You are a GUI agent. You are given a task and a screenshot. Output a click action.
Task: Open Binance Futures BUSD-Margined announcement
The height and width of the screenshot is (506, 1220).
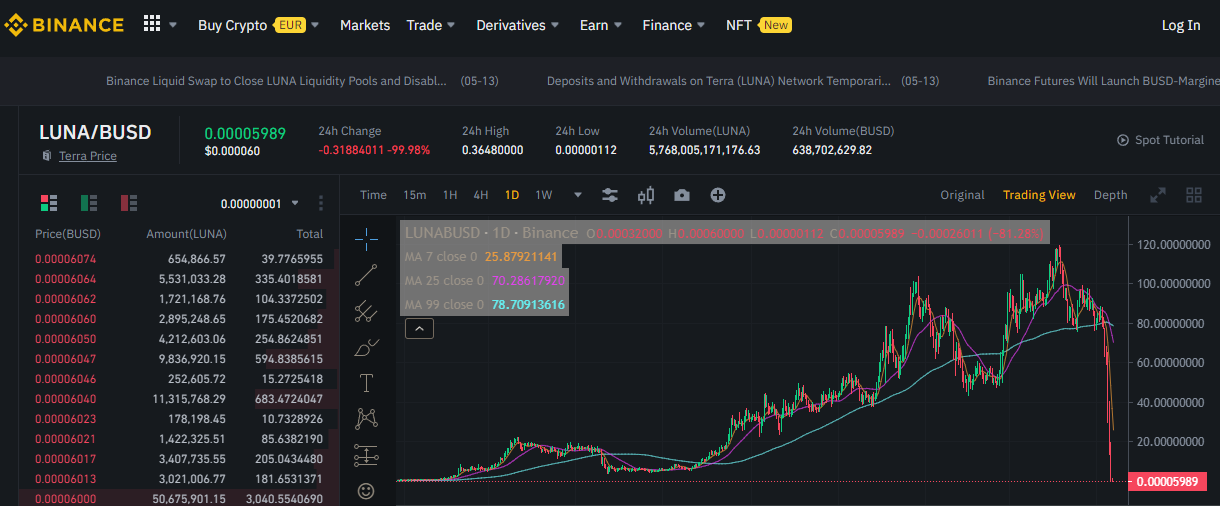(x=1103, y=81)
